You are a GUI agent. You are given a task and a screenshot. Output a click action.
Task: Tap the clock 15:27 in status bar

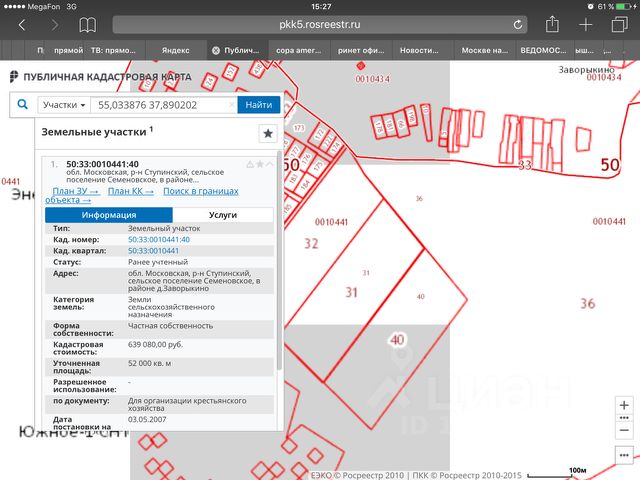[321, 7]
